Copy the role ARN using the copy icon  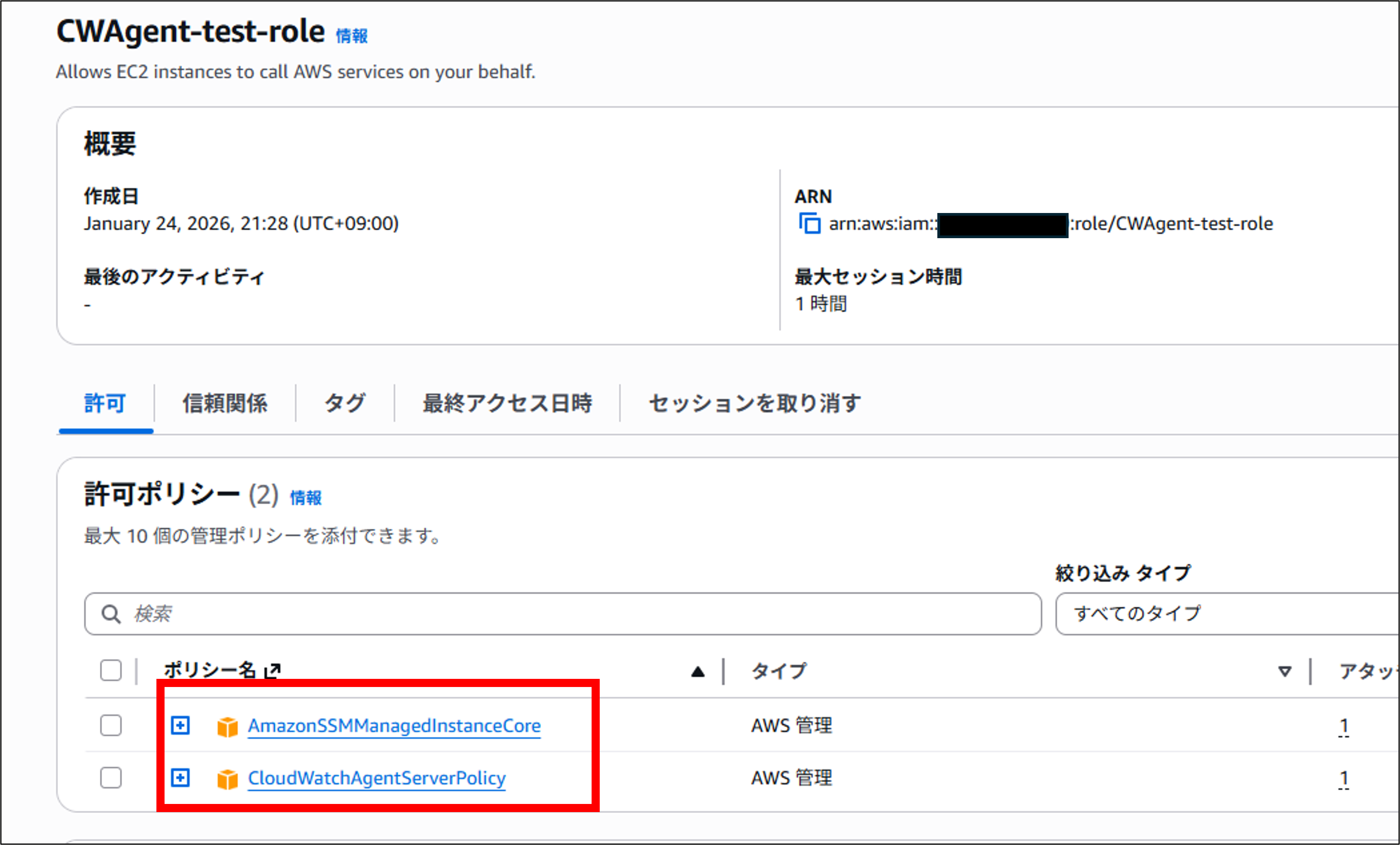tap(809, 224)
